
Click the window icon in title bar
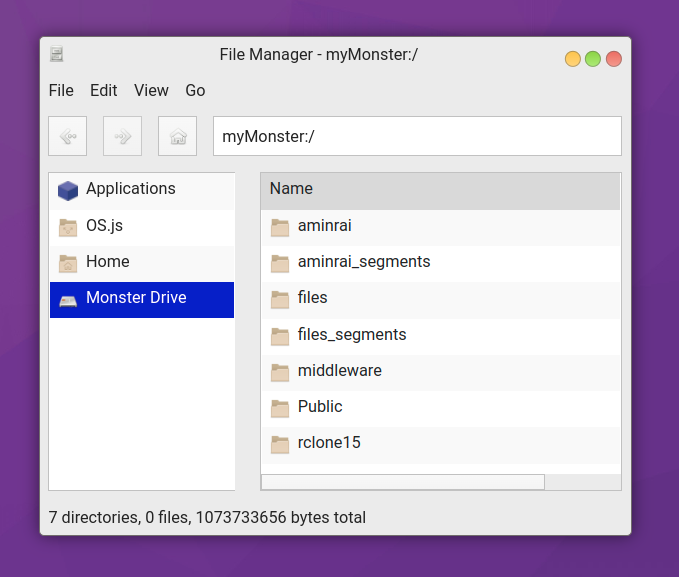click(x=57, y=55)
